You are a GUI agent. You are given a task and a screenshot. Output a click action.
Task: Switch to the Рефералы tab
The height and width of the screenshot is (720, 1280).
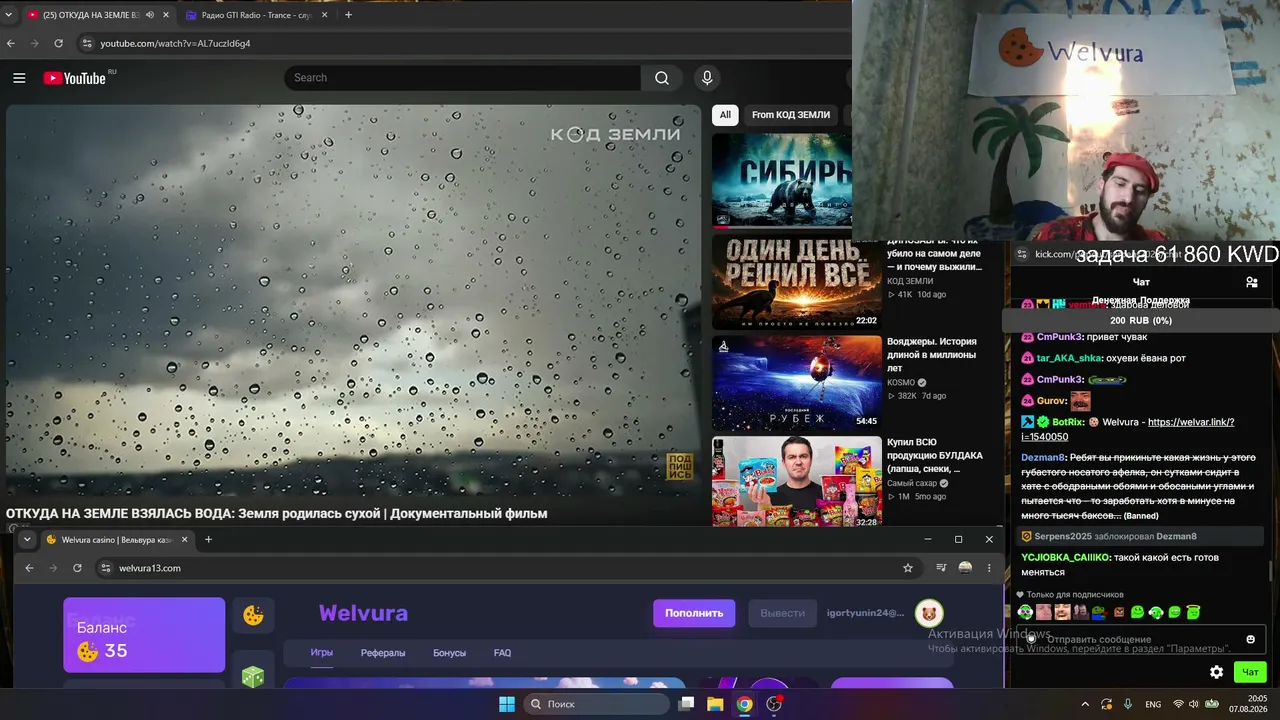click(383, 653)
